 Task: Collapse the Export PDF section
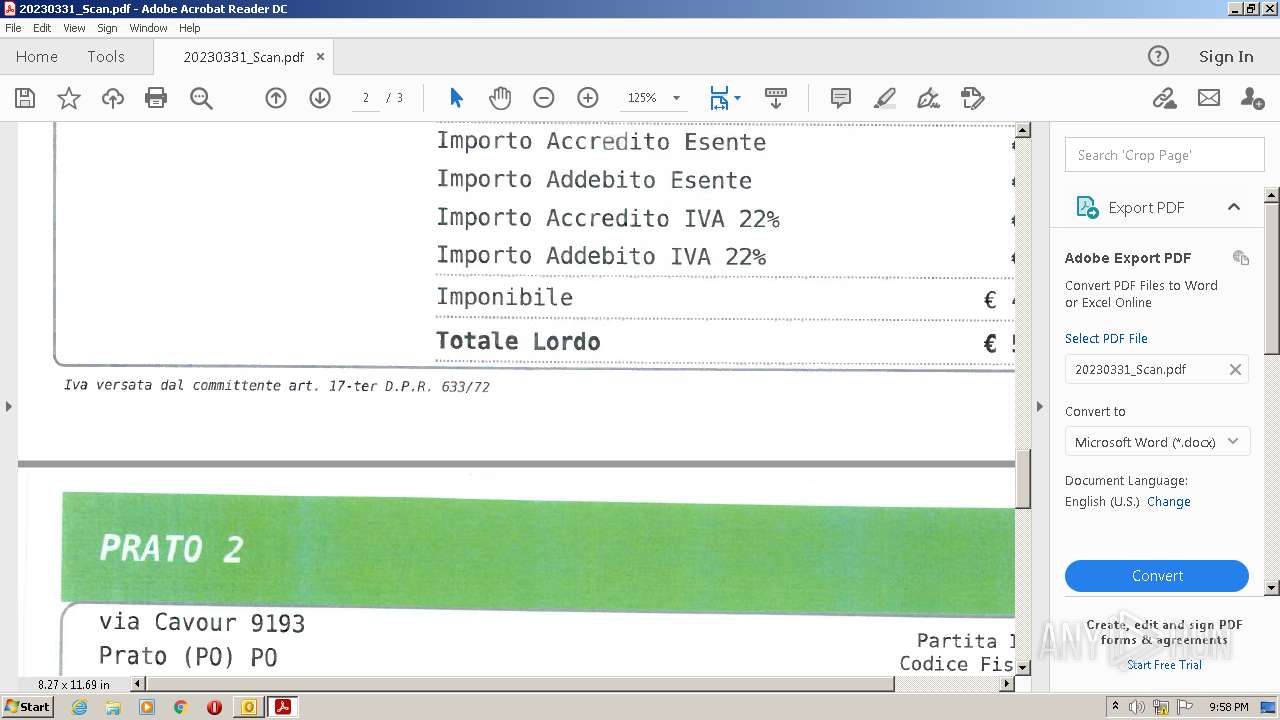point(1234,207)
